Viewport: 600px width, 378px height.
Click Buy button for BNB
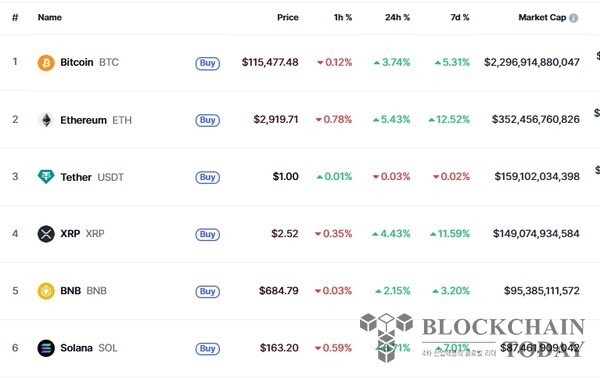click(207, 292)
